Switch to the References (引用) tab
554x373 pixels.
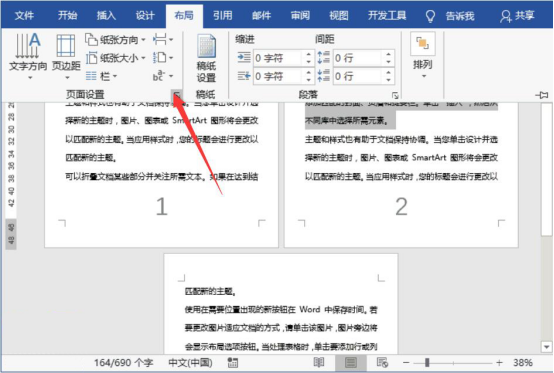coord(223,16)
